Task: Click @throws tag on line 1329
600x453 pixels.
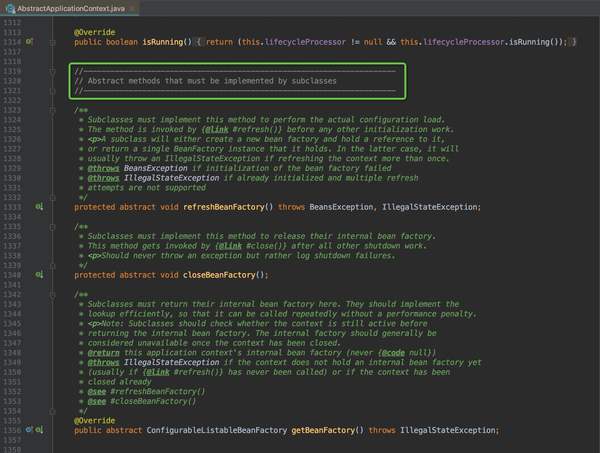Action: point(103,168)
